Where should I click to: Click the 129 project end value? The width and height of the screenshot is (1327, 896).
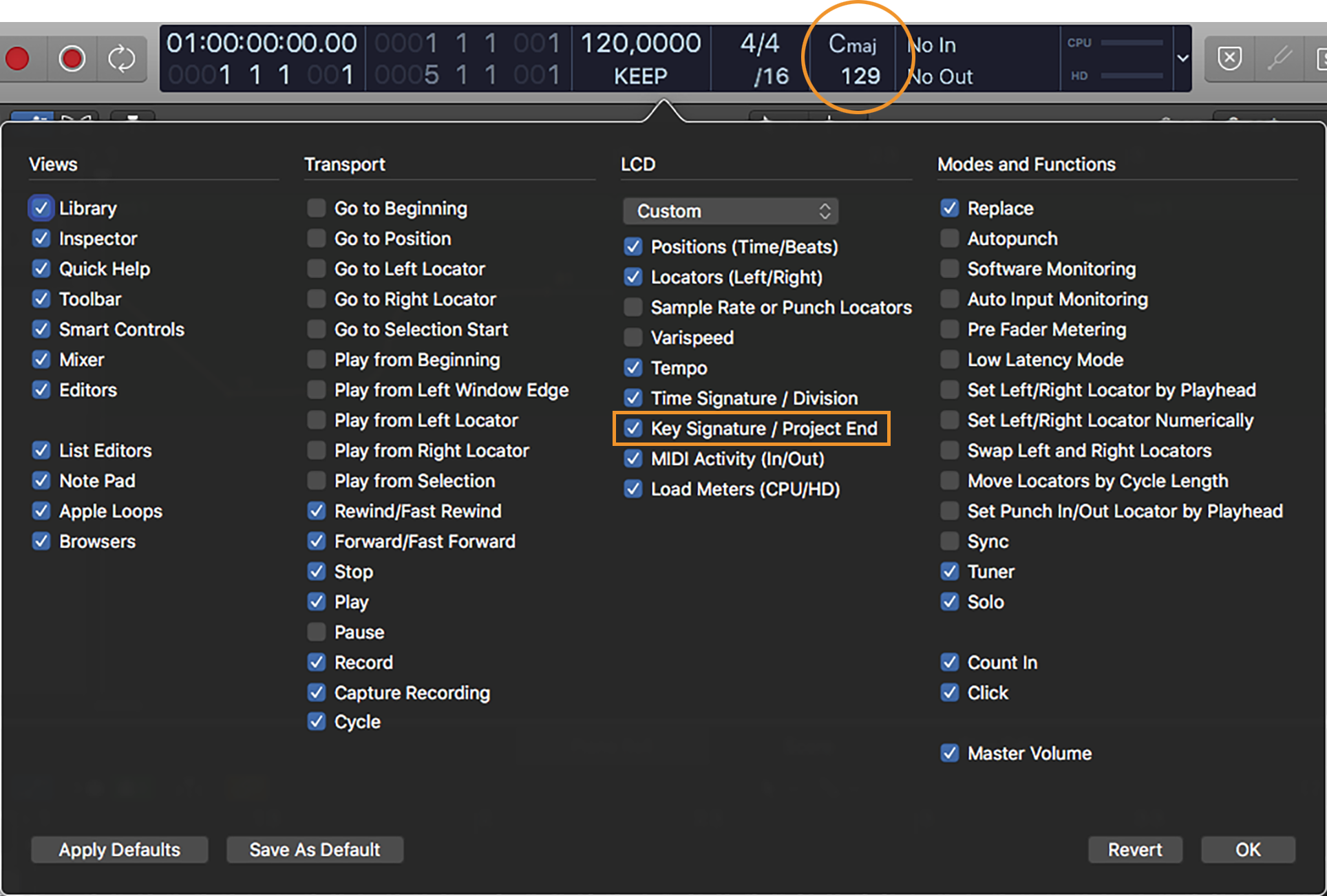(860, 76)
